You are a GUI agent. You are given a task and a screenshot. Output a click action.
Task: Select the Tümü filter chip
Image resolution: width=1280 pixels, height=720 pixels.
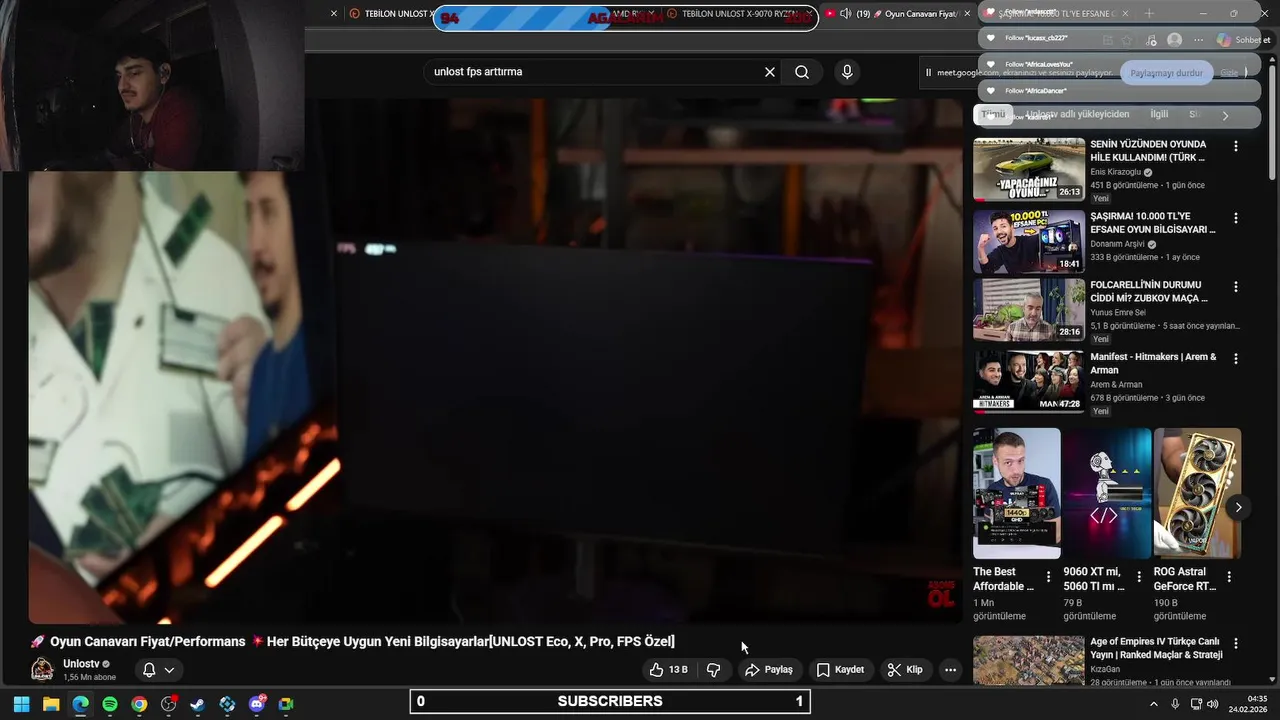pos(993,115)
